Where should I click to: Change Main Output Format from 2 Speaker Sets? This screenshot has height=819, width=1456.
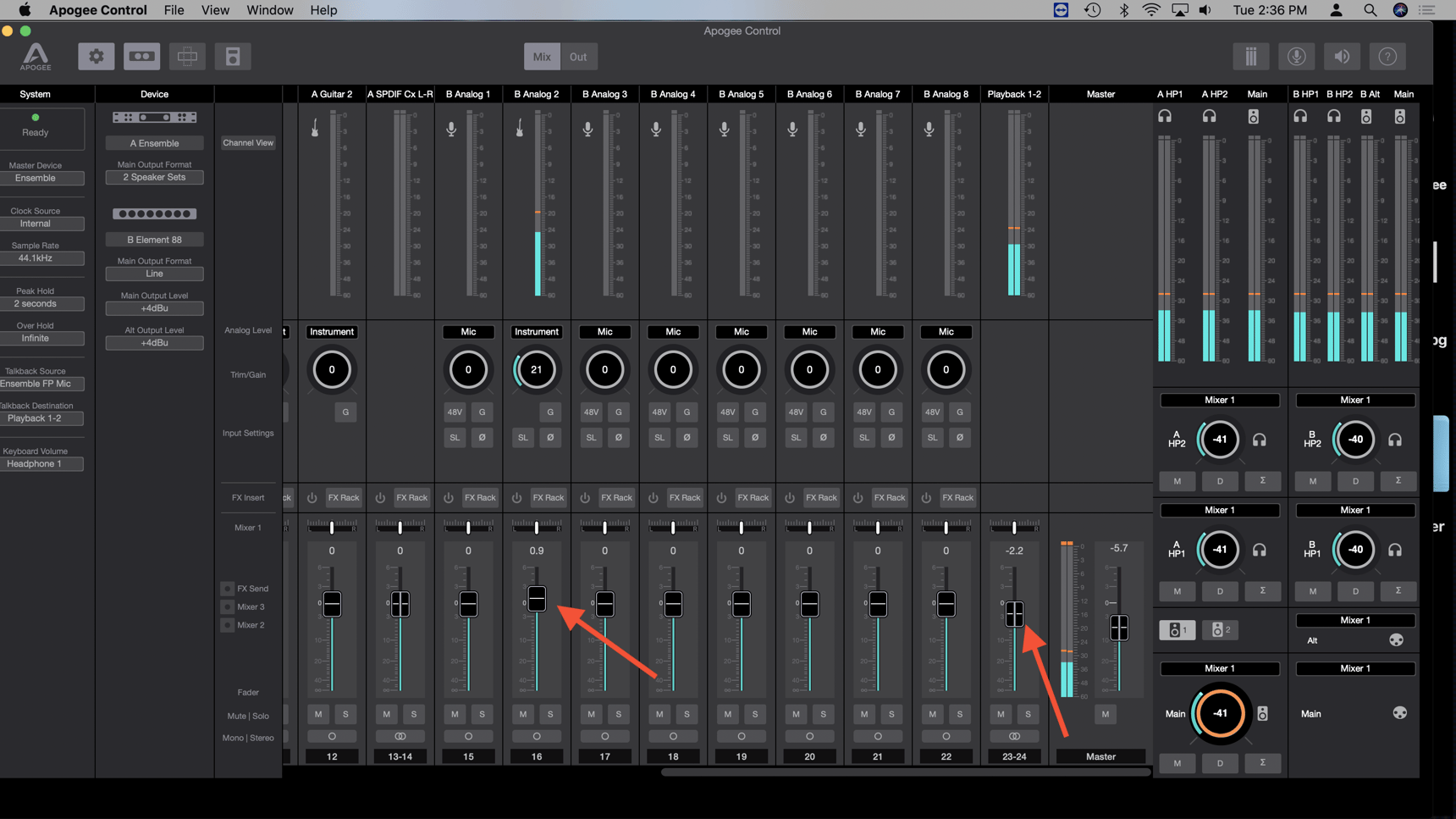(x=154, y=177)
